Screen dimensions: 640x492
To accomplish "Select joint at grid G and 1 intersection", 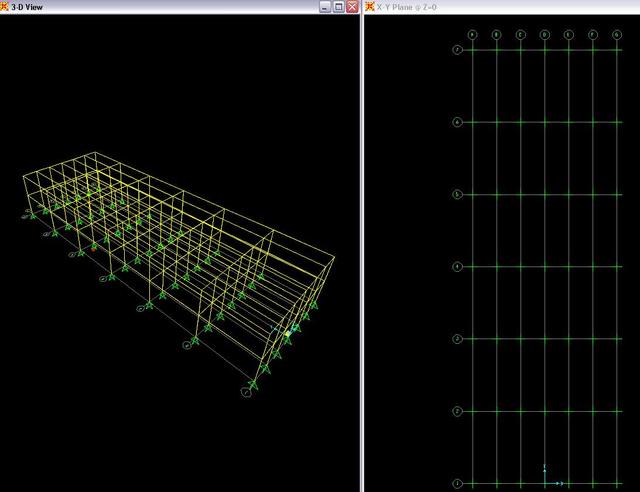I will click(x=618, y=484).
